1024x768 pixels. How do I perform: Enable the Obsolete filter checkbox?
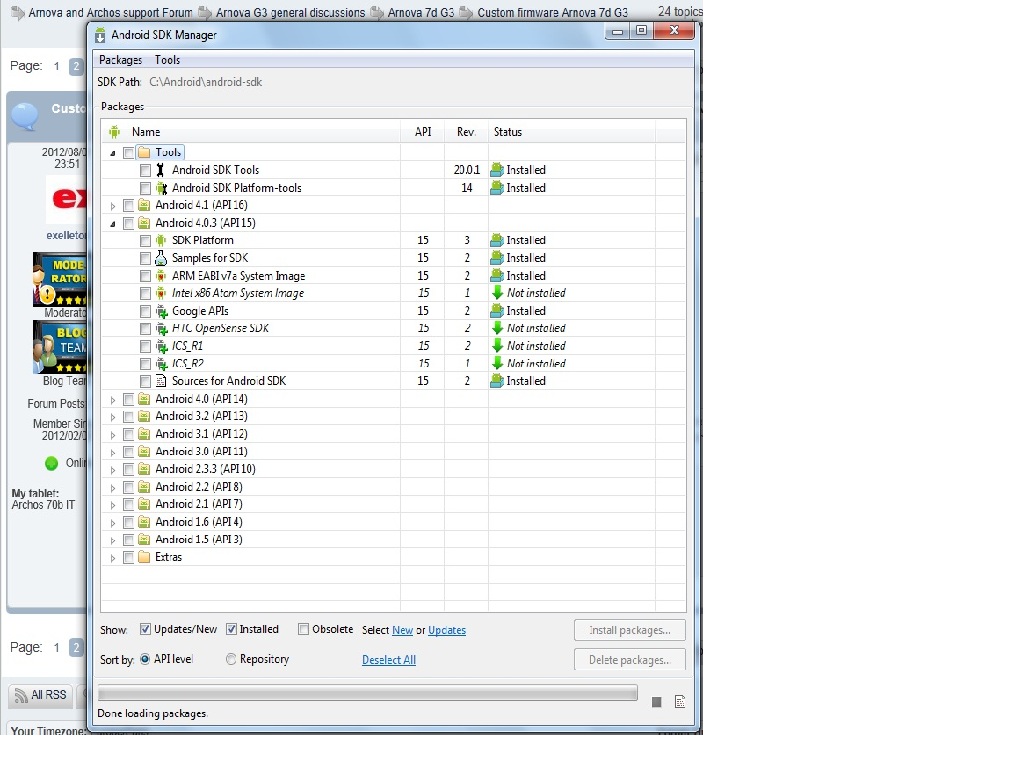tap(303, 630)
